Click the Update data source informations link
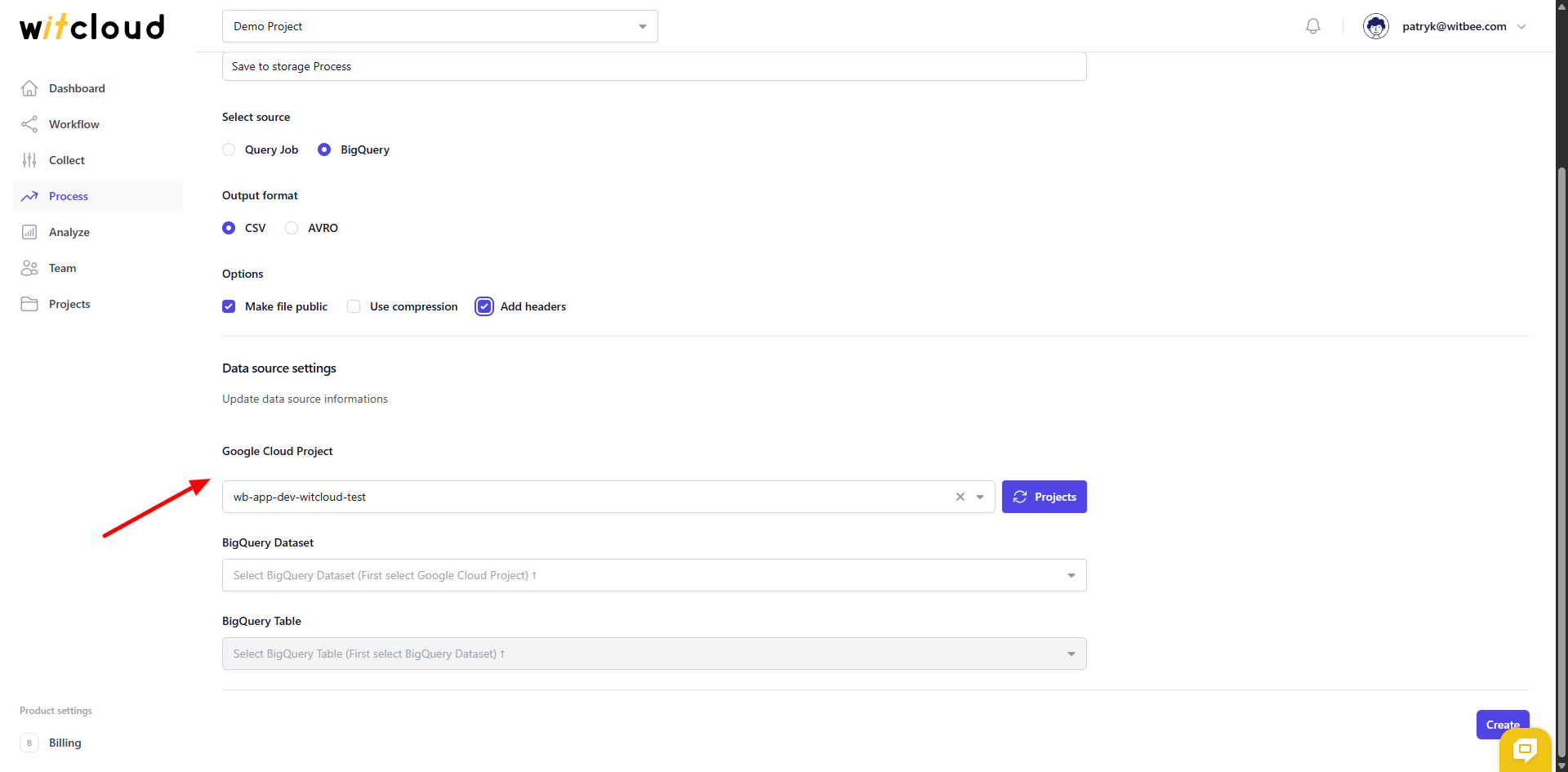The width and height of the screenshot is (1568, 772). click(x=305, y=399)
